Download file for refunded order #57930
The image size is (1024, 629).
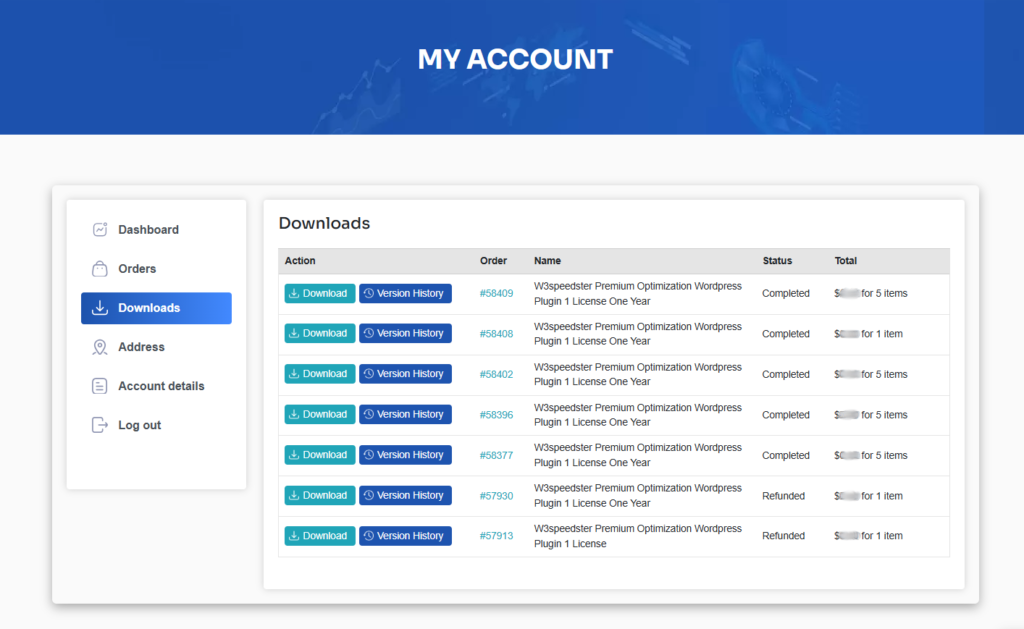[x=319, y=495]
